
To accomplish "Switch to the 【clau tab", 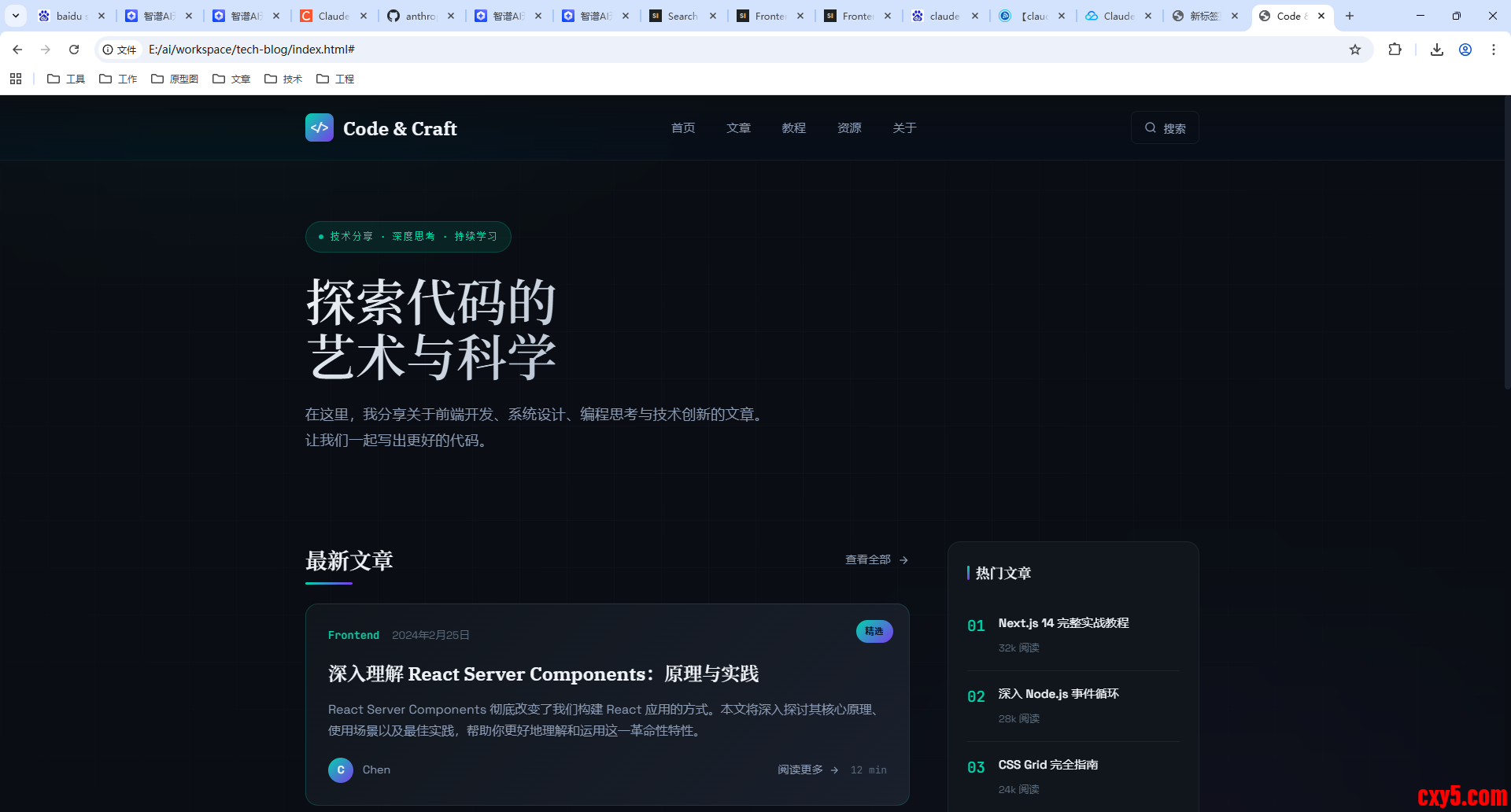I will 1029,16.
